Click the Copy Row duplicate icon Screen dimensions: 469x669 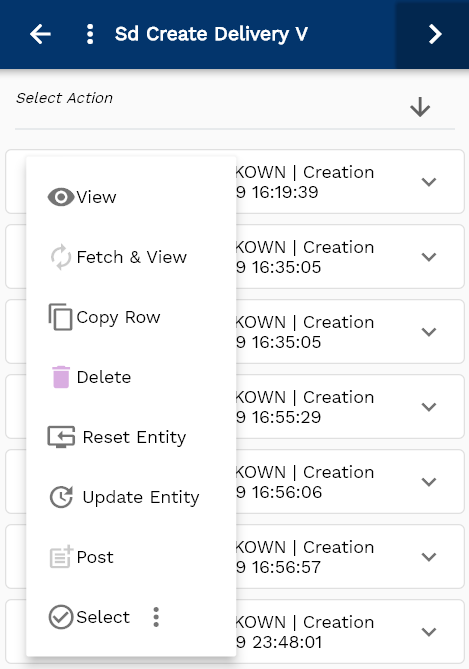tap(60, 317)
